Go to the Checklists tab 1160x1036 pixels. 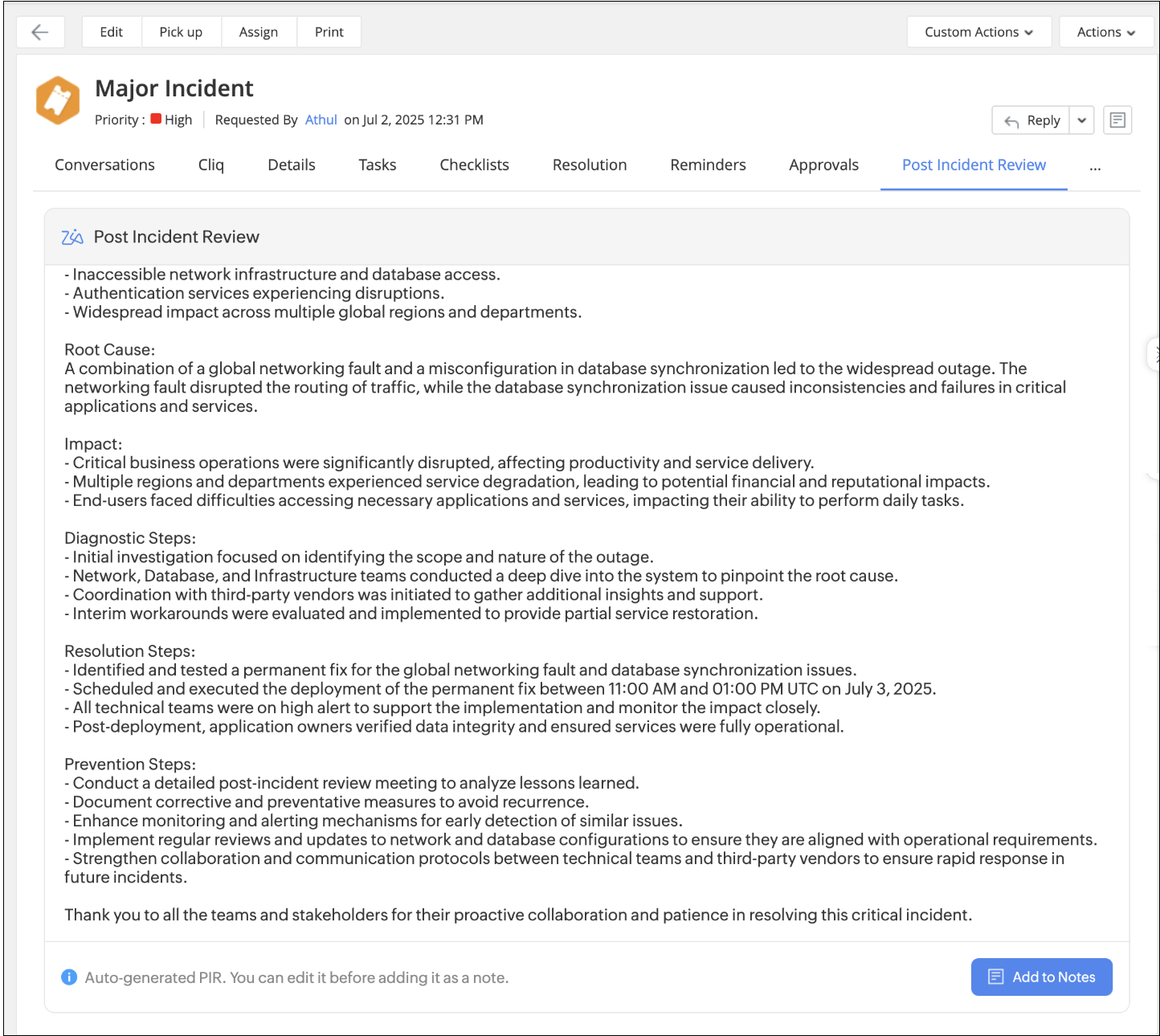(x=474, y=165)
